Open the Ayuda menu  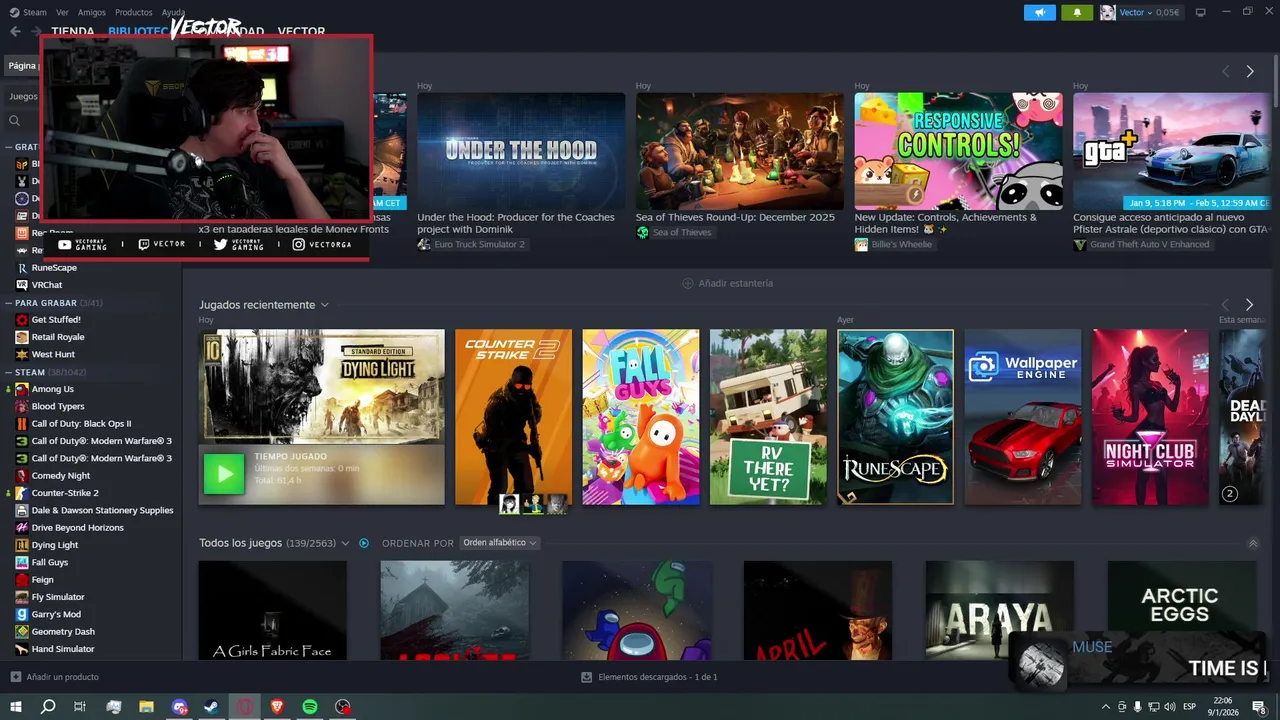click(174, 12)
